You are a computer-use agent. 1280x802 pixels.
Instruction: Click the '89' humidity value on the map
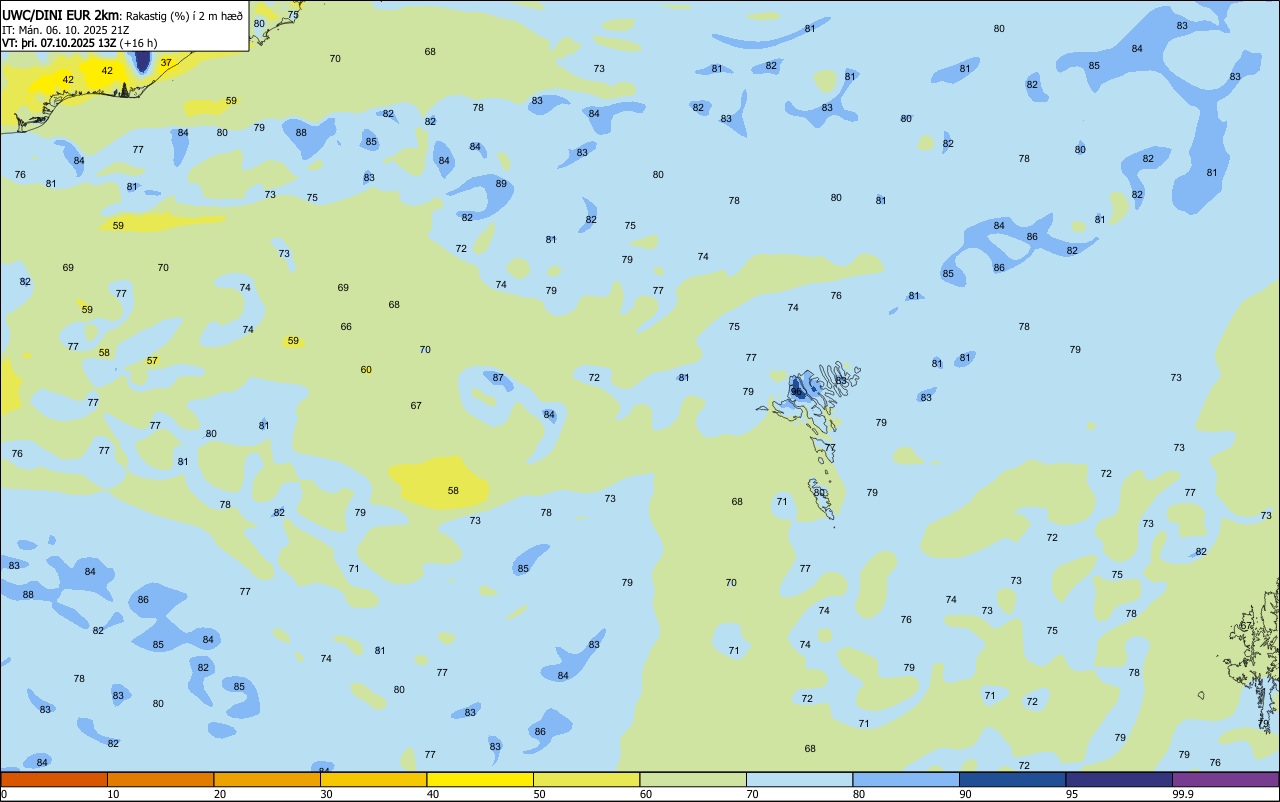click(501, 183)
